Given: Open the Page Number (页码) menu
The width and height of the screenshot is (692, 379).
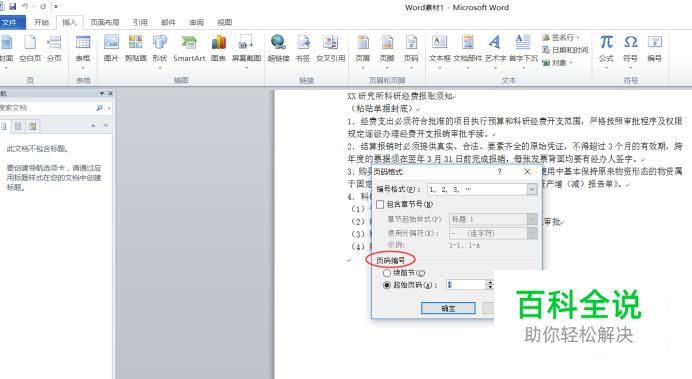Looking at the screenshot, I should (411, 51).
